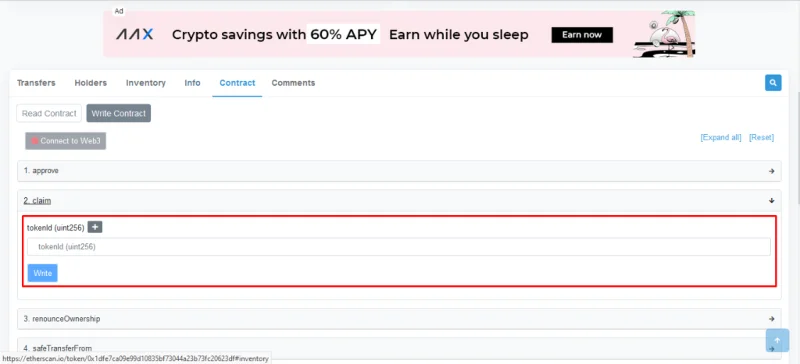The height and width of the screenshot is (364, 800).
Task: Select the Info tab
Action: point(192,83)
